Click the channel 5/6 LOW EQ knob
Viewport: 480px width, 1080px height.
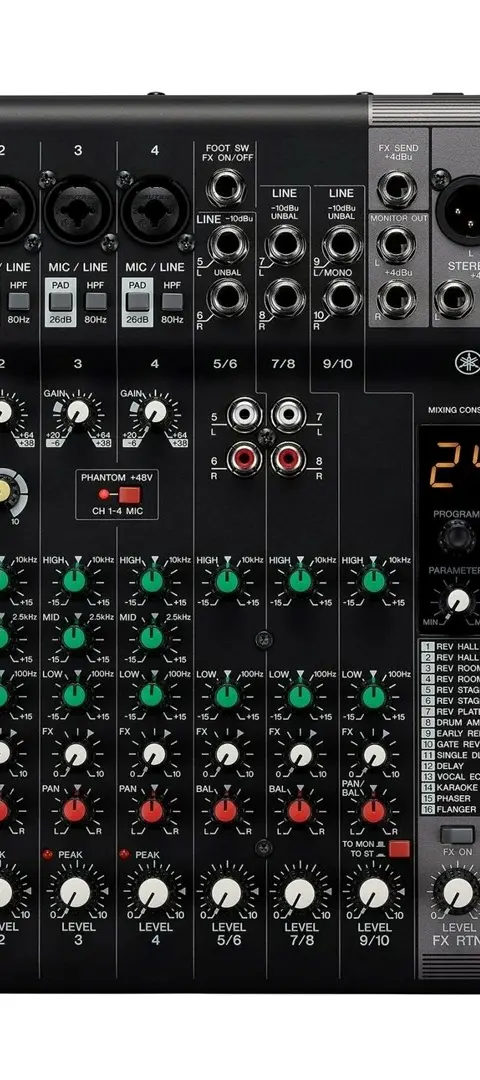pyautogui.click(x=227, y=695)
